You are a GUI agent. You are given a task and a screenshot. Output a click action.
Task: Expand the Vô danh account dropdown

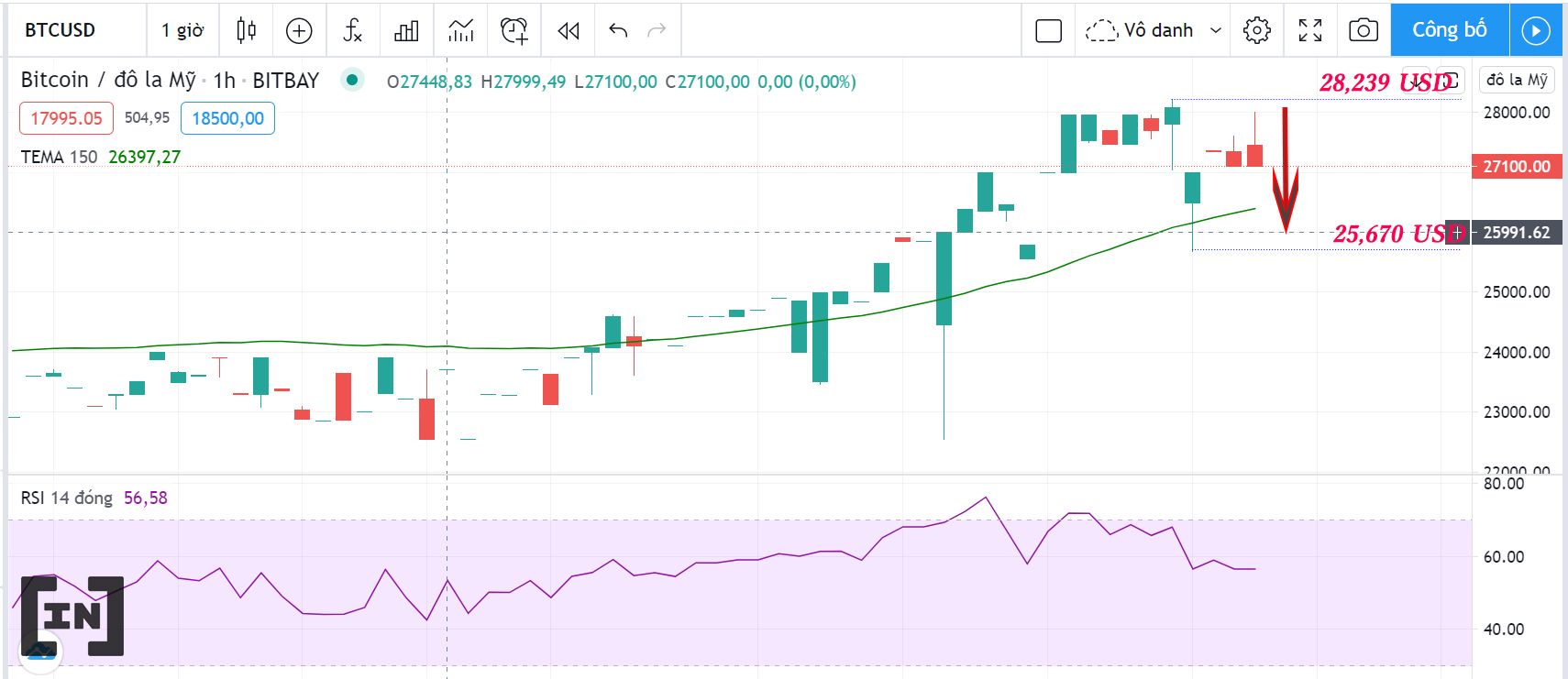pyautogui.click(x=1154, y=29)
